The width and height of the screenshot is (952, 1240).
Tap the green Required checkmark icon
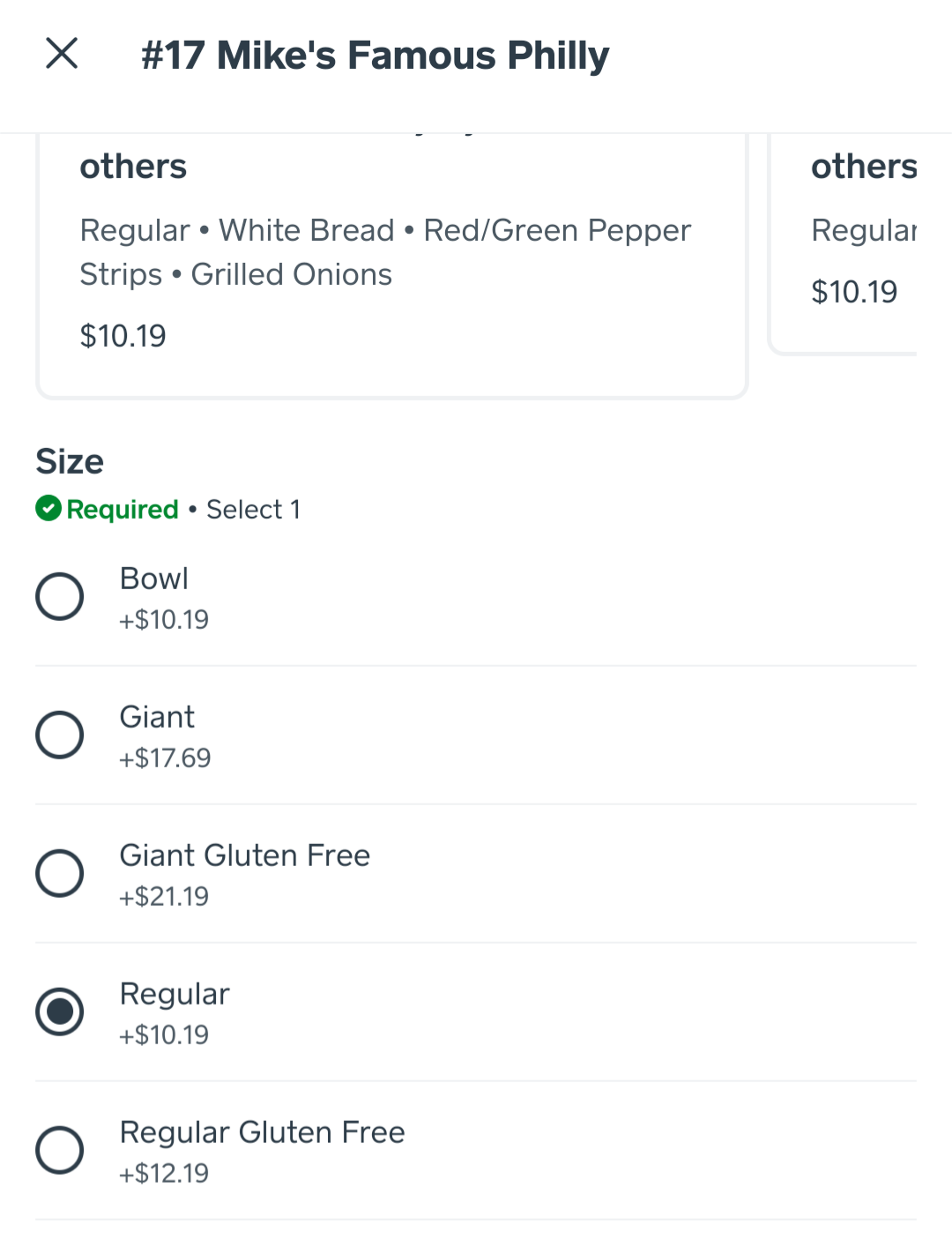click(48, 509)
